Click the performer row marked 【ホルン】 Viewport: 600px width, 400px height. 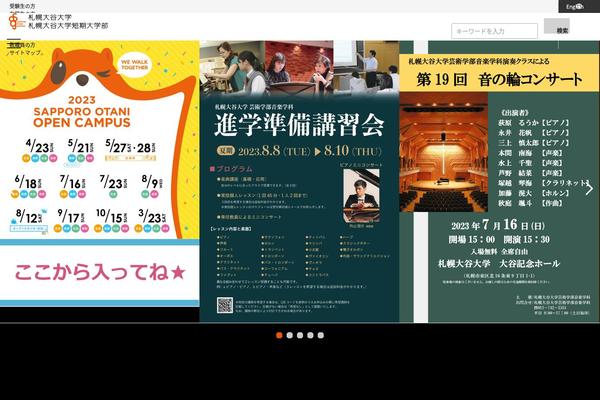533,193
